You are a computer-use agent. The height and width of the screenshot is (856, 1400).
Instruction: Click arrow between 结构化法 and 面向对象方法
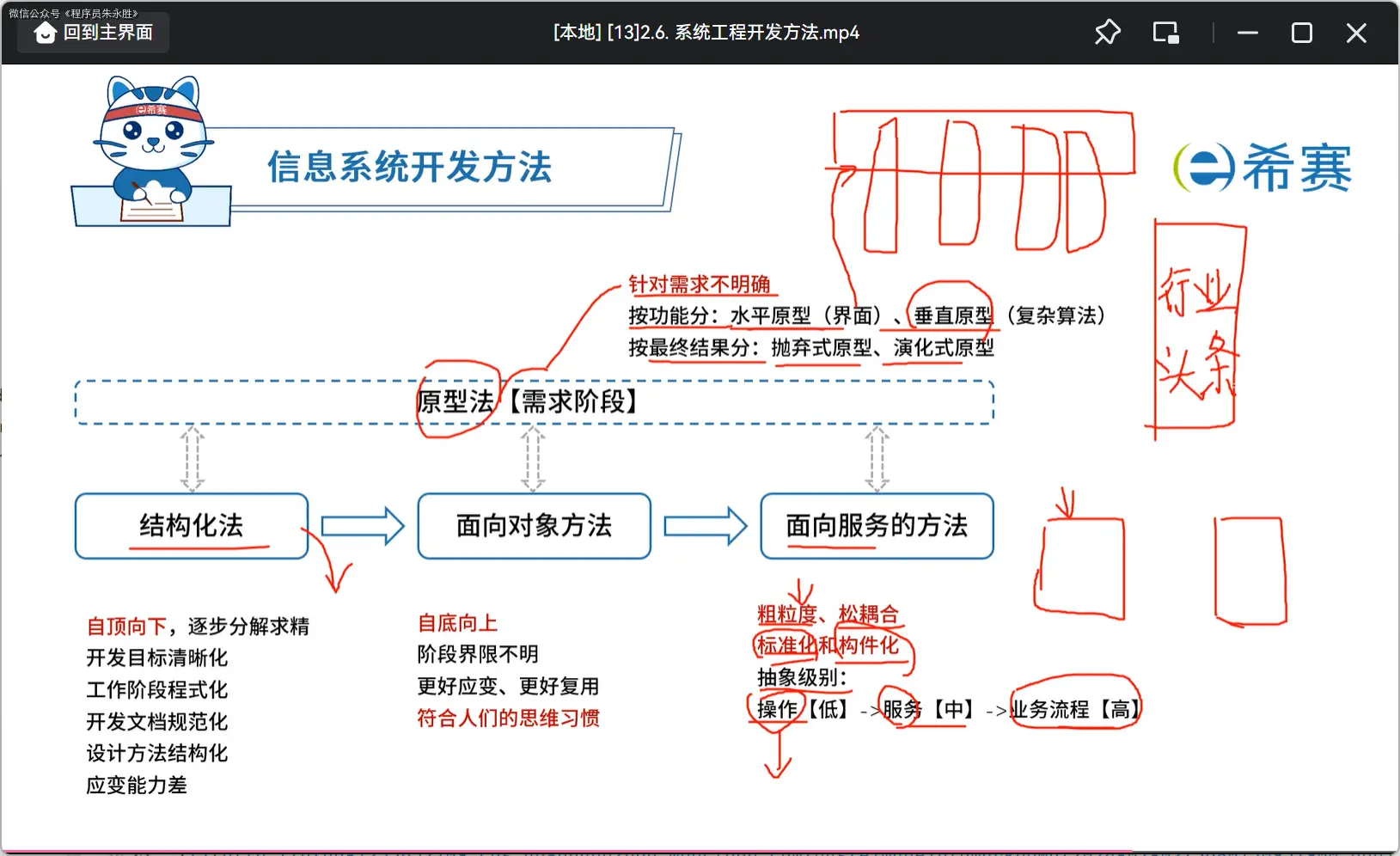tap(362, 526)
